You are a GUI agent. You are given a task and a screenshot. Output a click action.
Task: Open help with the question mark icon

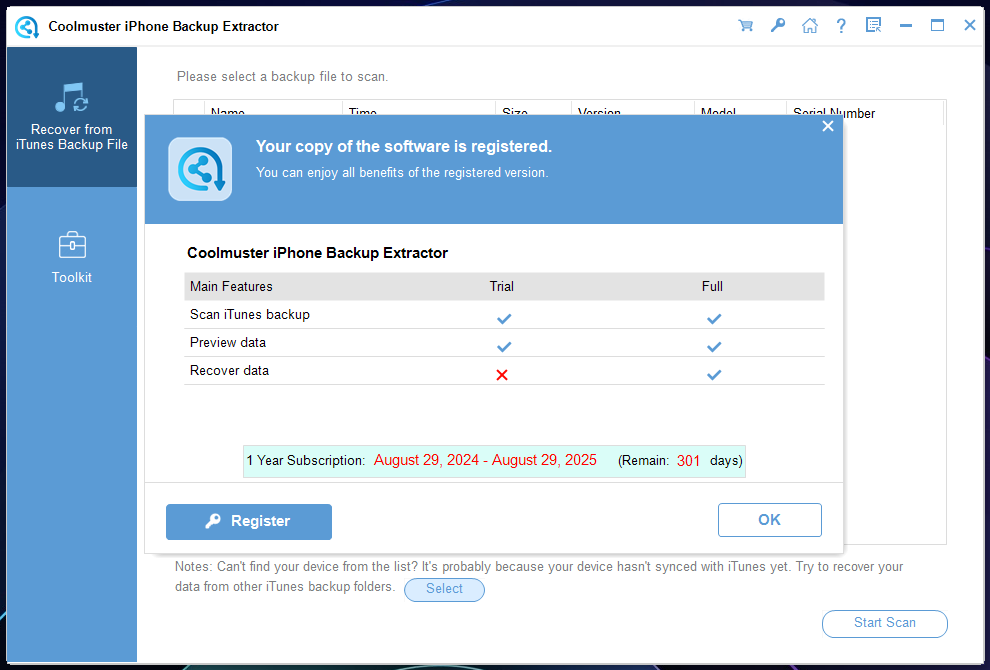tap(841, 26)
